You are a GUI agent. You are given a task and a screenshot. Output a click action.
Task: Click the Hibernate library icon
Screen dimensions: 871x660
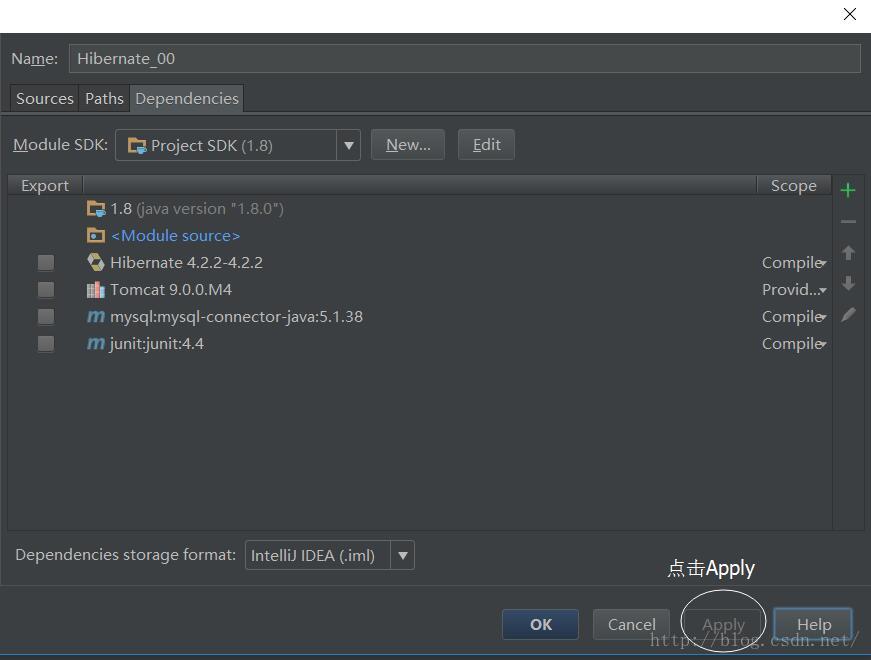(96, 262)
